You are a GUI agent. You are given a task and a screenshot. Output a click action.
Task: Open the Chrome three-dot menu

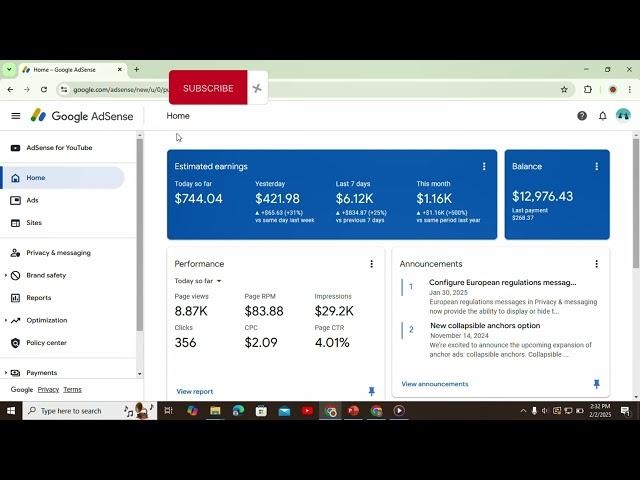[x=630, y=89]
